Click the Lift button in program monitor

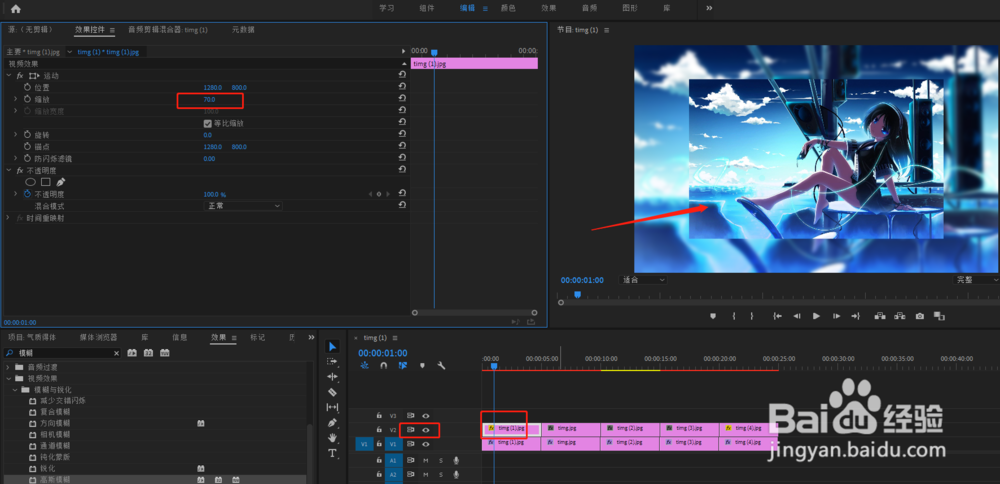tap(880, 316)
